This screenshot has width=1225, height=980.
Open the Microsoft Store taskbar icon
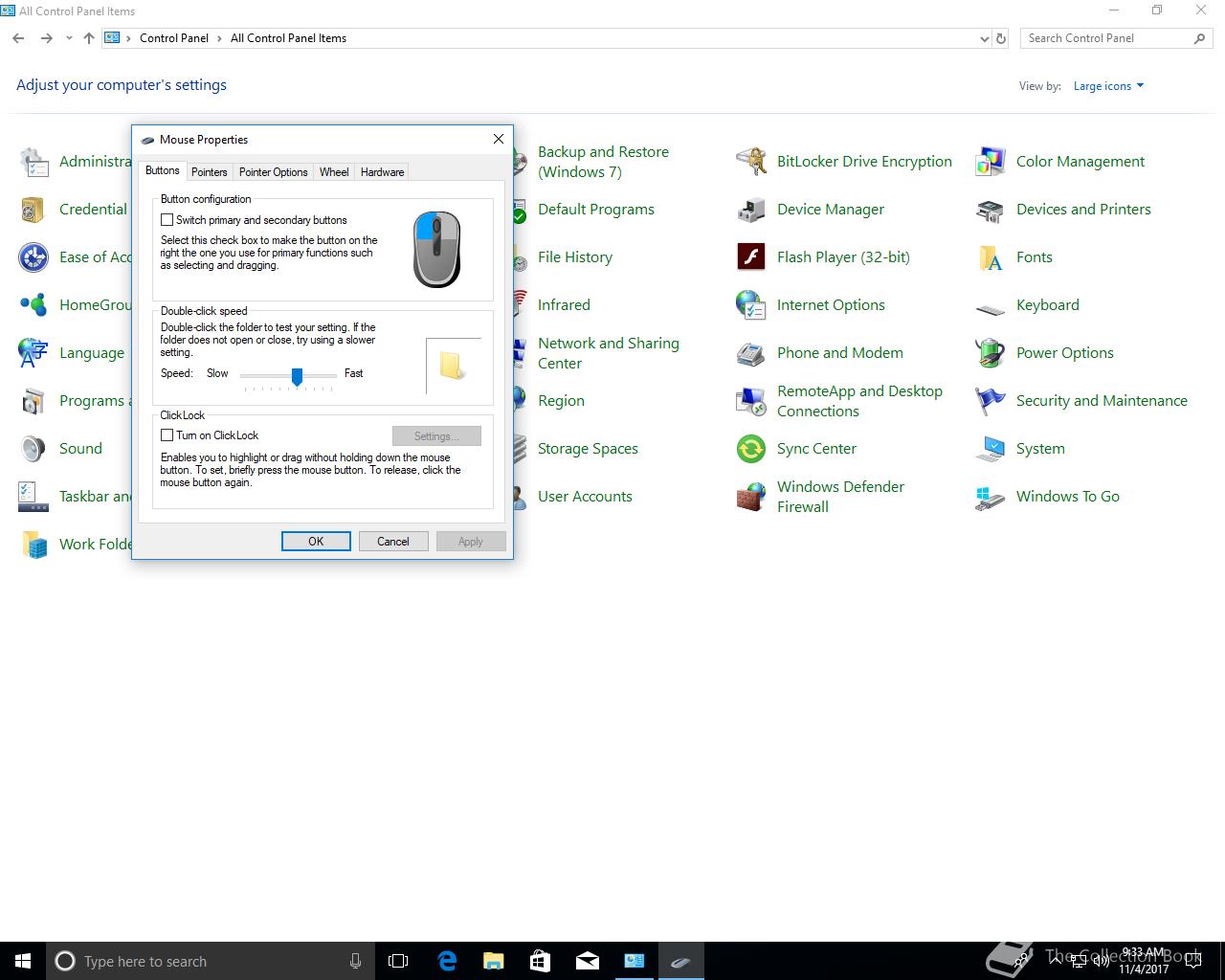[x=540, y=961]
